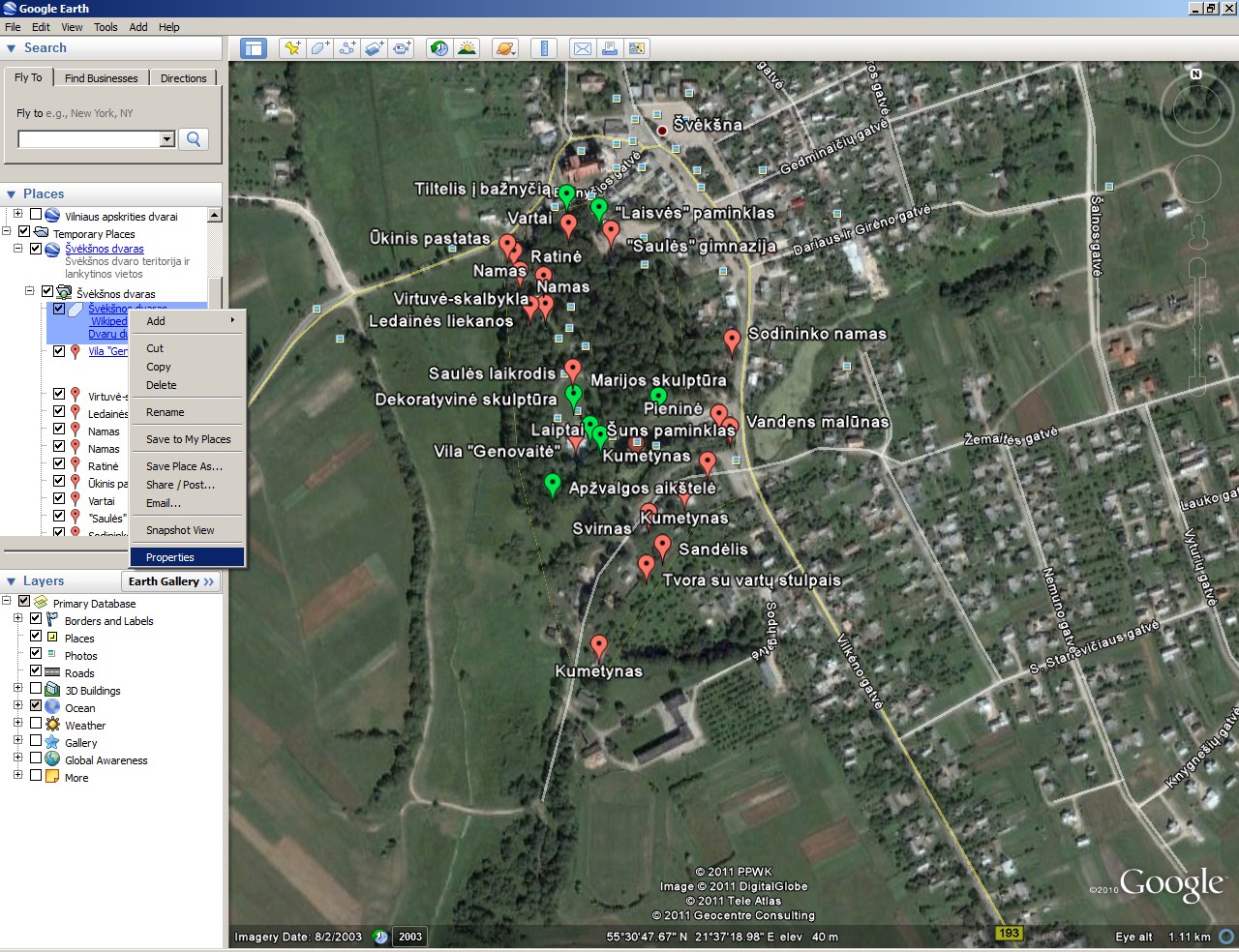Toggle sunlight across the landscape
The width and height of the screenshot is (1239, 952).
coord(467,48)
